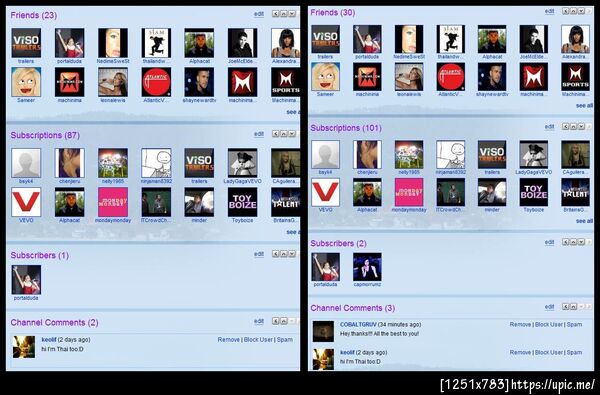Open the Sameer cartoon avatar in Friends (23)
The image size is (600, 395).
pos(26,82)
